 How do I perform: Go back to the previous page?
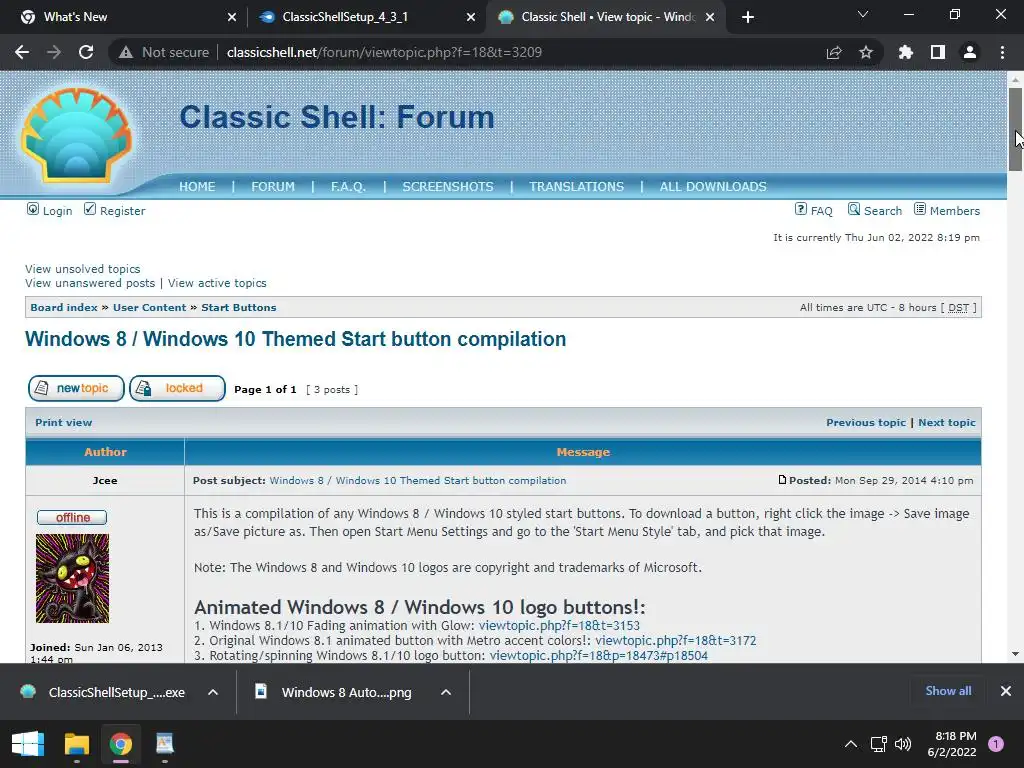click(x=22, y=52)
